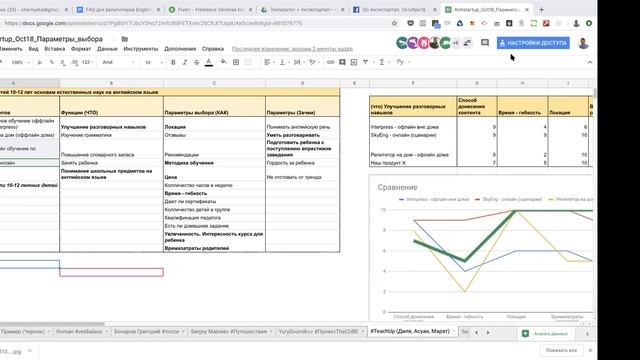Decrease decimal places
Viewport: 640px width, 360px height.
(62, 62)
